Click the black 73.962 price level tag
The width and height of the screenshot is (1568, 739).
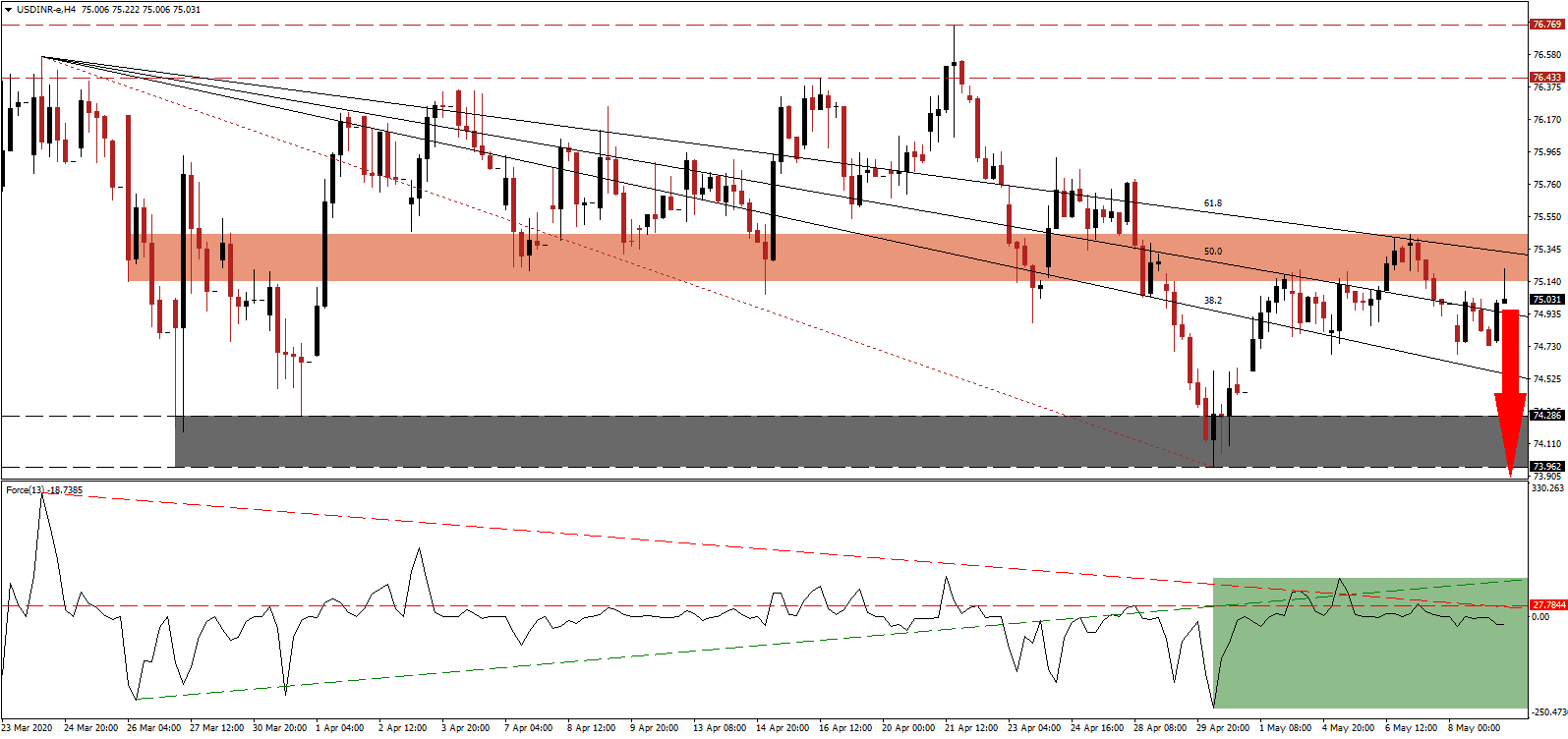[x=1547, y=467]
